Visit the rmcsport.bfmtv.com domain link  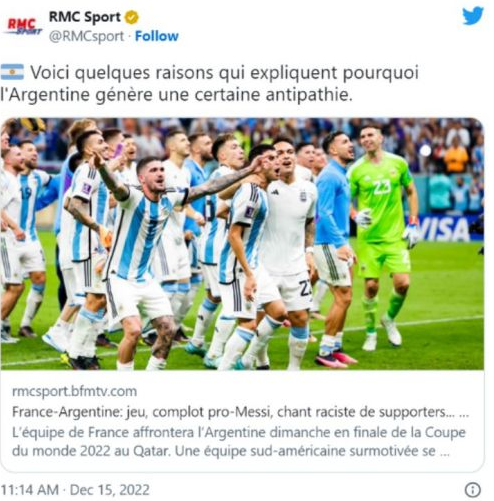tap(74, 391)
